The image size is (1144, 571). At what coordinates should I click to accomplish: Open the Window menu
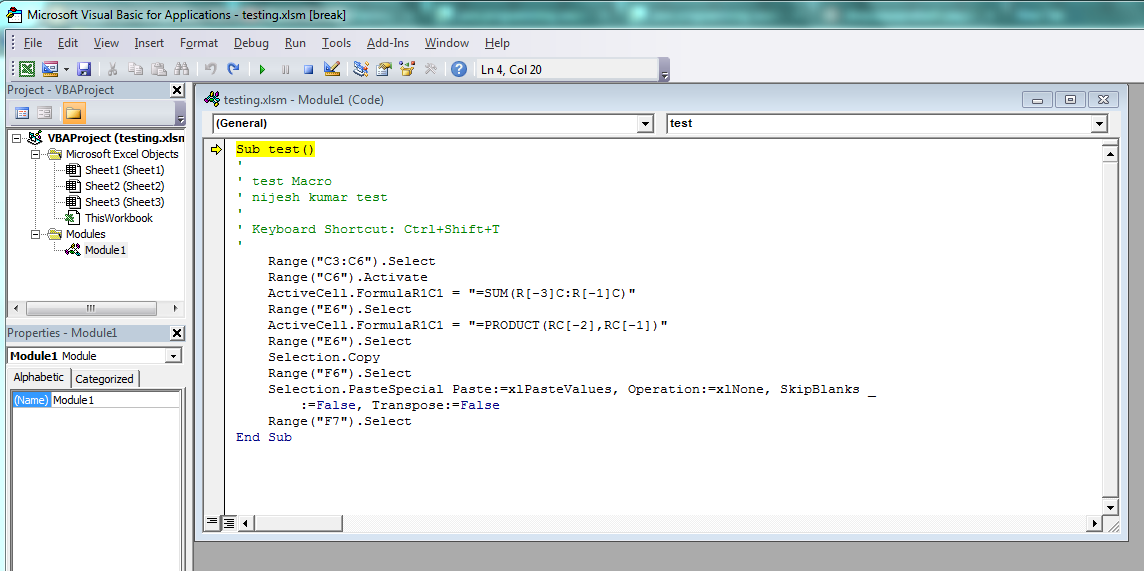pyautogui.click(x=447, y=43)
